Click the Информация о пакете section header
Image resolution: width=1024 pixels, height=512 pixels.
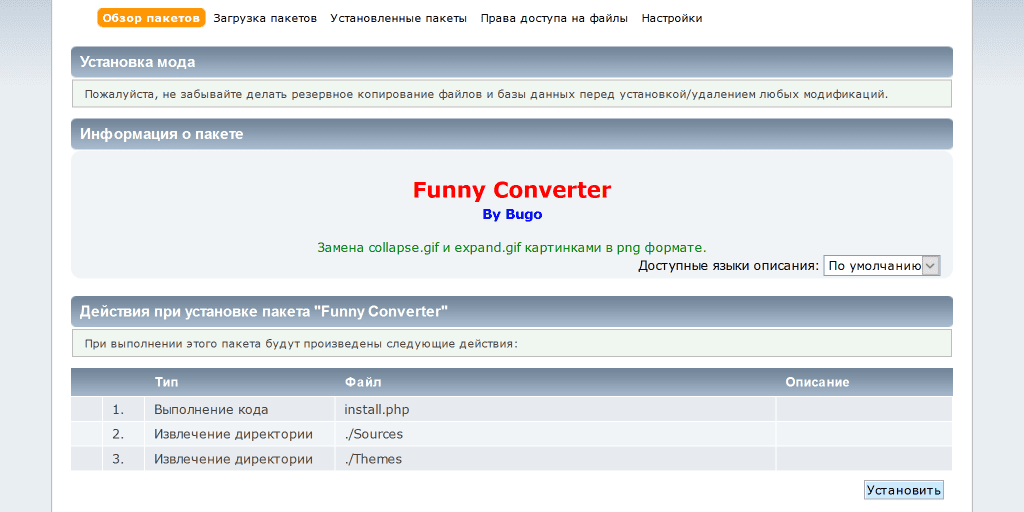162,134
